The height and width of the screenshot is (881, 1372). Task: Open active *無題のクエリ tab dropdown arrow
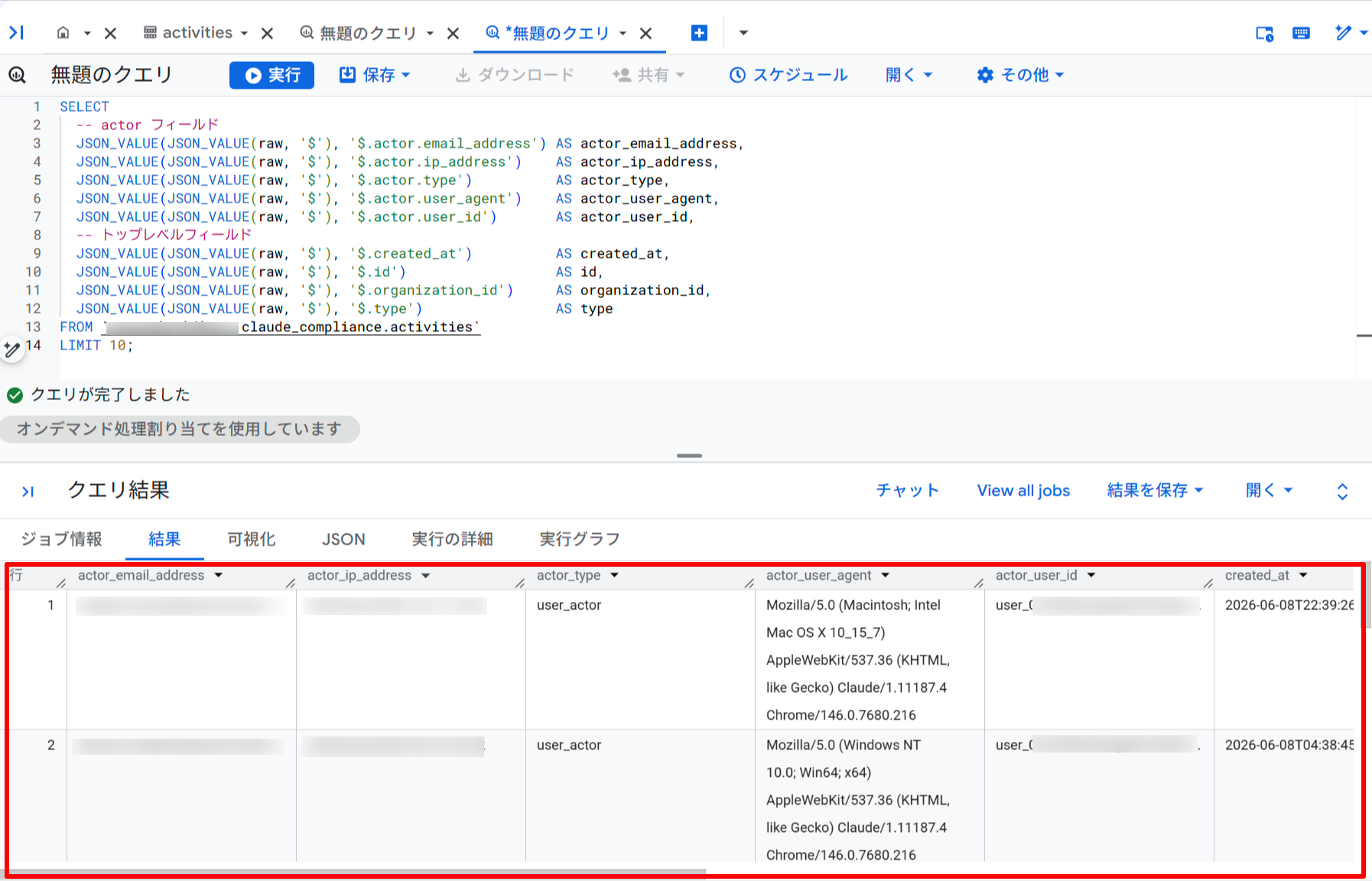[623, 33]
